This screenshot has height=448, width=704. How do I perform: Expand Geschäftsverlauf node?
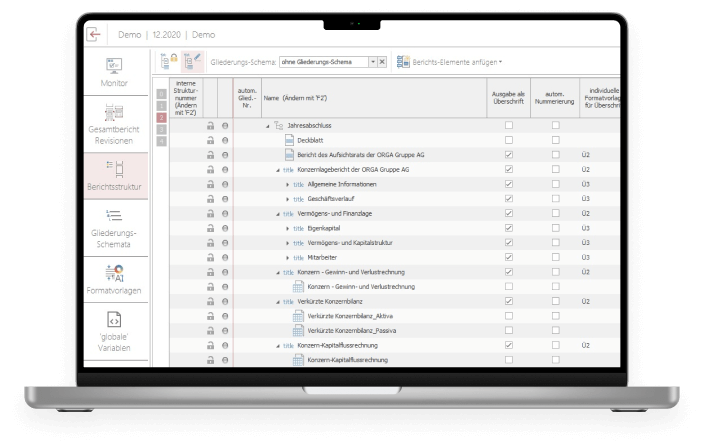click(287, 199)
